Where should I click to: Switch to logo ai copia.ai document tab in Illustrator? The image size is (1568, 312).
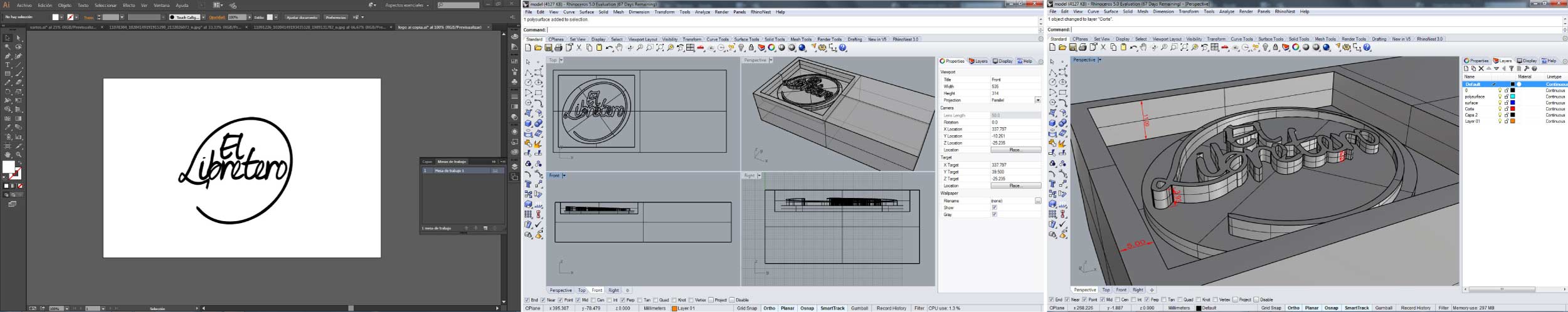[440, 27]
